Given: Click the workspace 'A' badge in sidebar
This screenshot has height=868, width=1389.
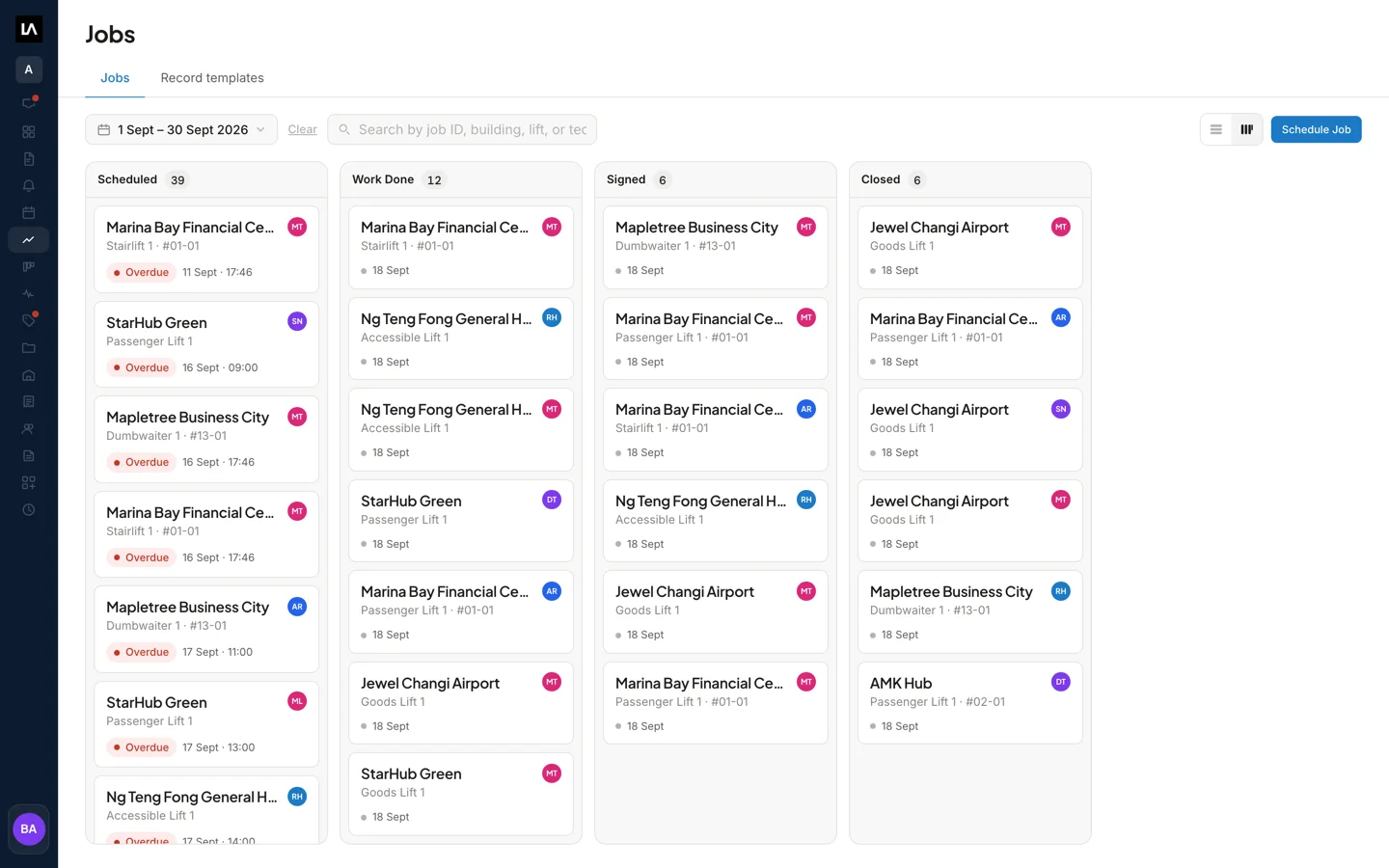Looking at the screenshot, I should click(x=29, y=69).
